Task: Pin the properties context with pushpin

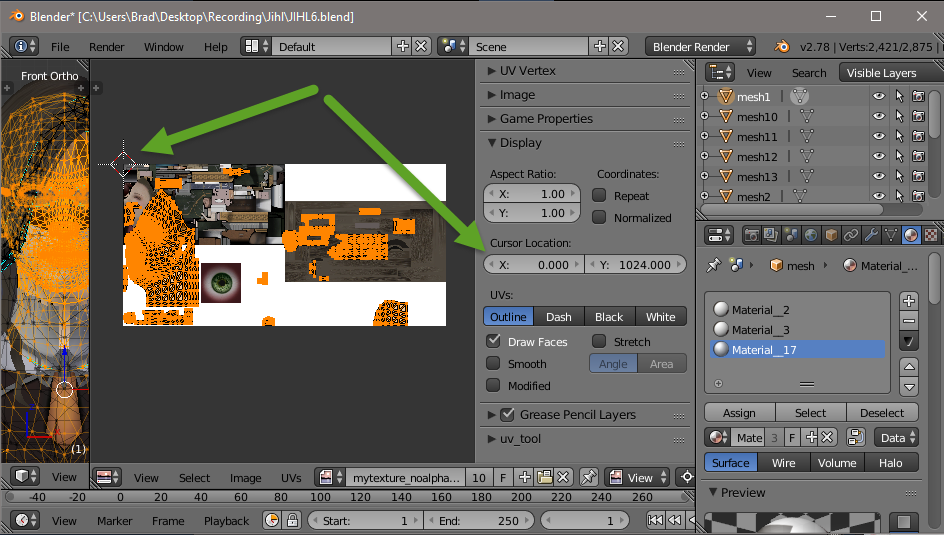Action: pos(713,265)
